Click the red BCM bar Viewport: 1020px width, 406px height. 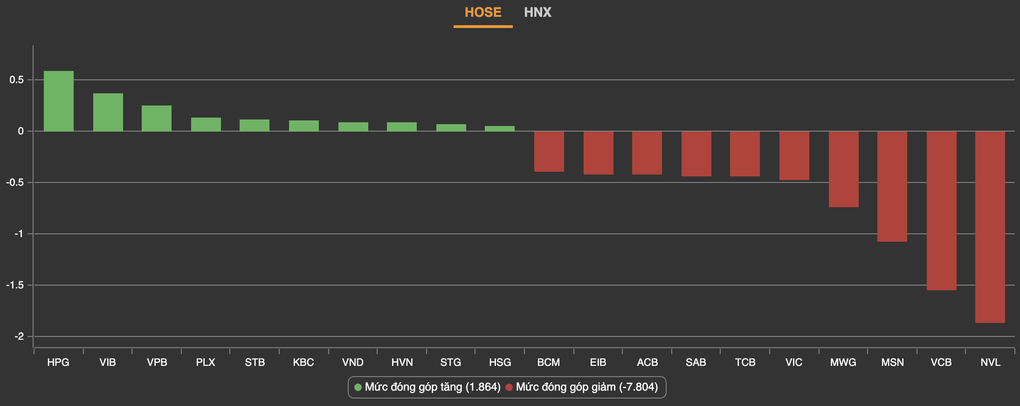[x=549, y=151]
